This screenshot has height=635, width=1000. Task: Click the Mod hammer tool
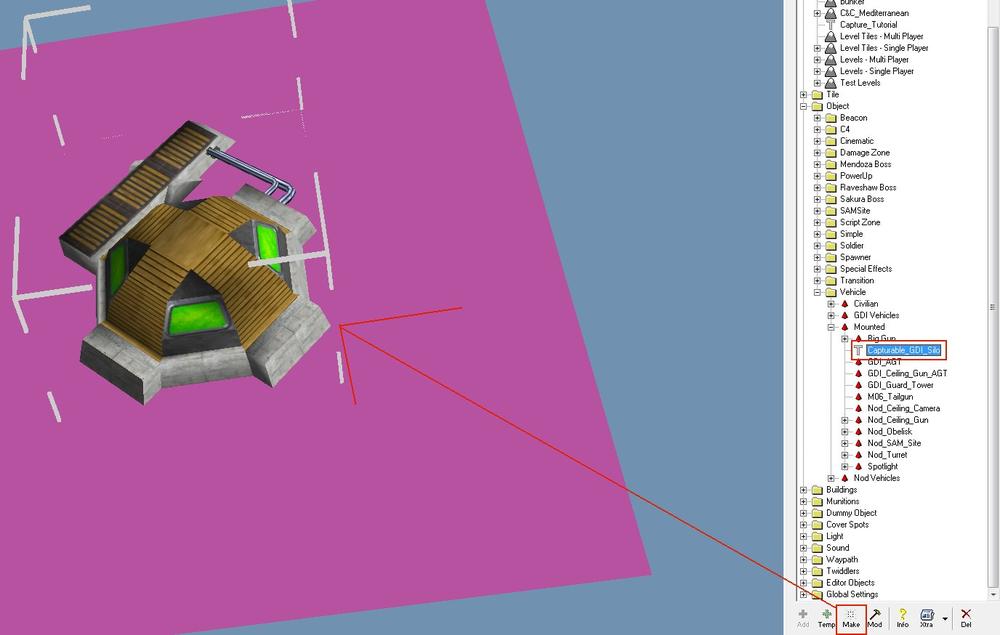coord(875,618)
